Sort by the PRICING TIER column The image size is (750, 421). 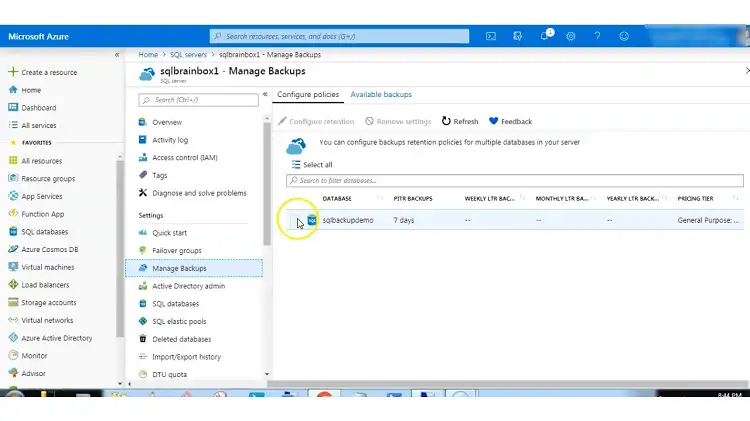point(695,199)
